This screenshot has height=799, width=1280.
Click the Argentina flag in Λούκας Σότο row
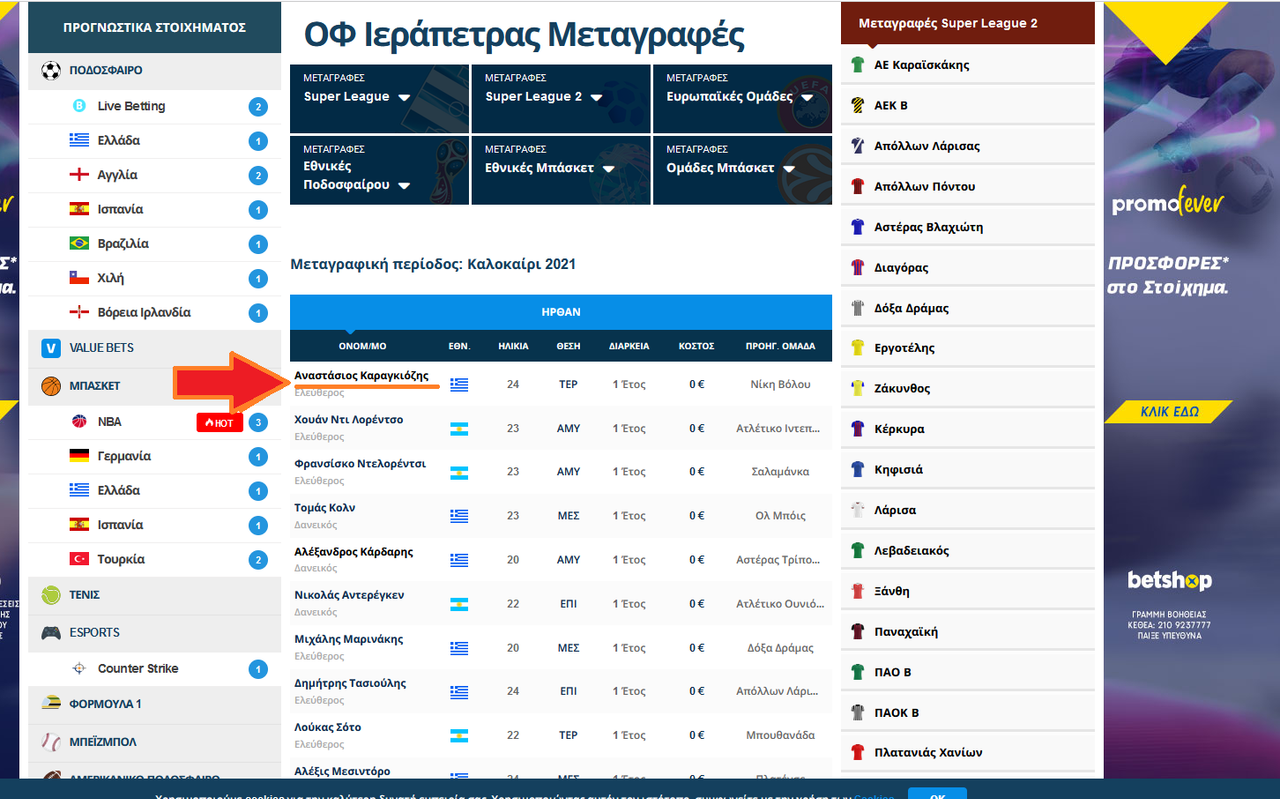pos(459,735)
